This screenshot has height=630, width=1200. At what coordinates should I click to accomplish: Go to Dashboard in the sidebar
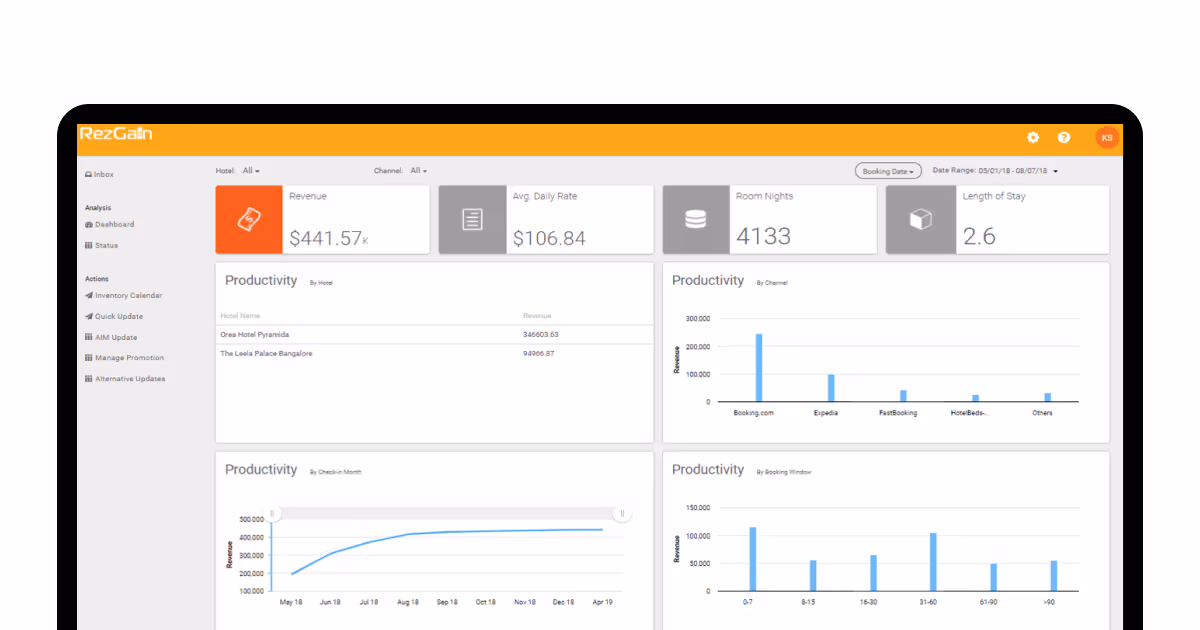pyautogui.click(x=110, y=225)
